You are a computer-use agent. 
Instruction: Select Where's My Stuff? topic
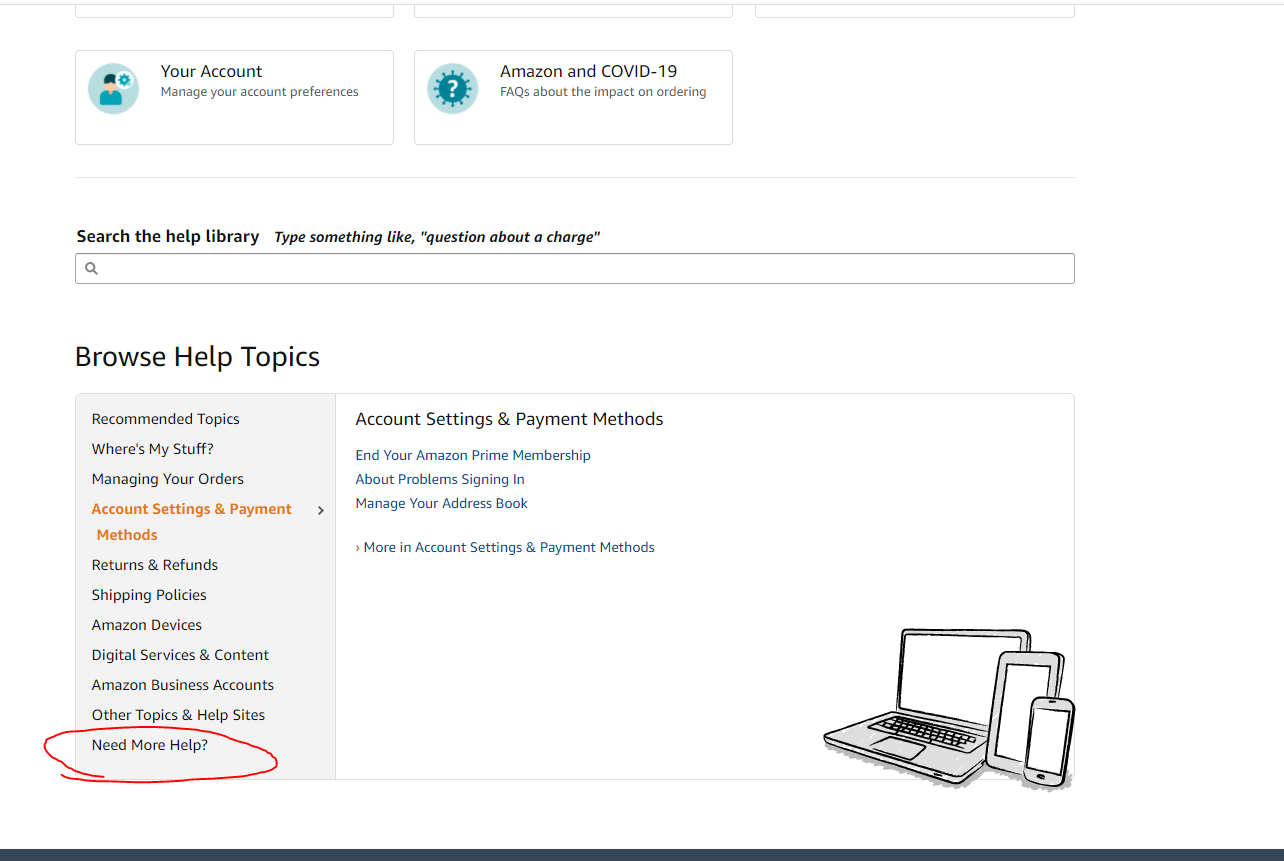[x=153, y=449]
